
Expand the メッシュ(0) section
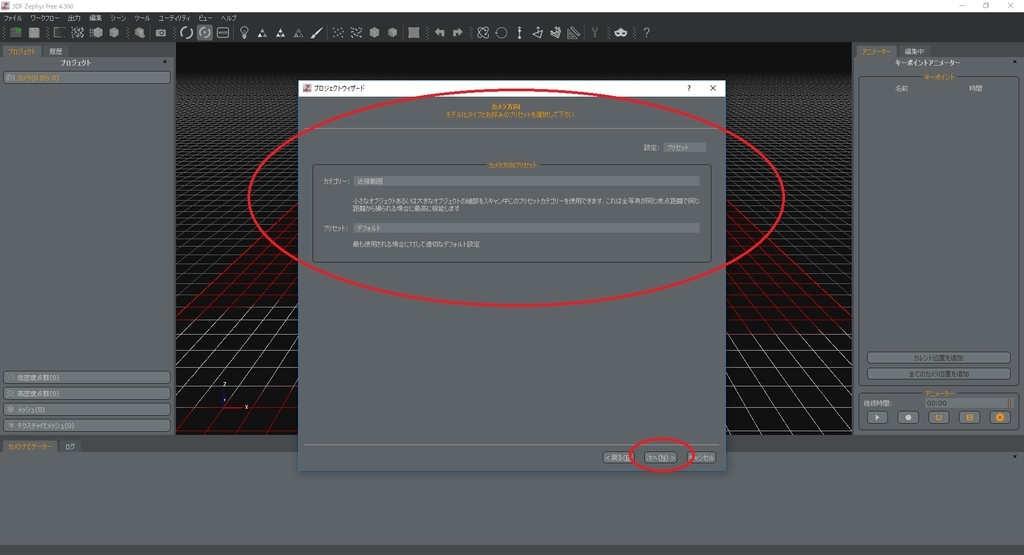click(x=87, y=409)
